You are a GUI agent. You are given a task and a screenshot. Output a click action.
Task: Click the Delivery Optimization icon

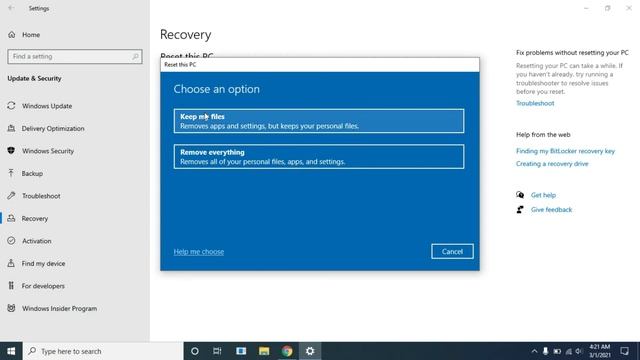point(11,128)
